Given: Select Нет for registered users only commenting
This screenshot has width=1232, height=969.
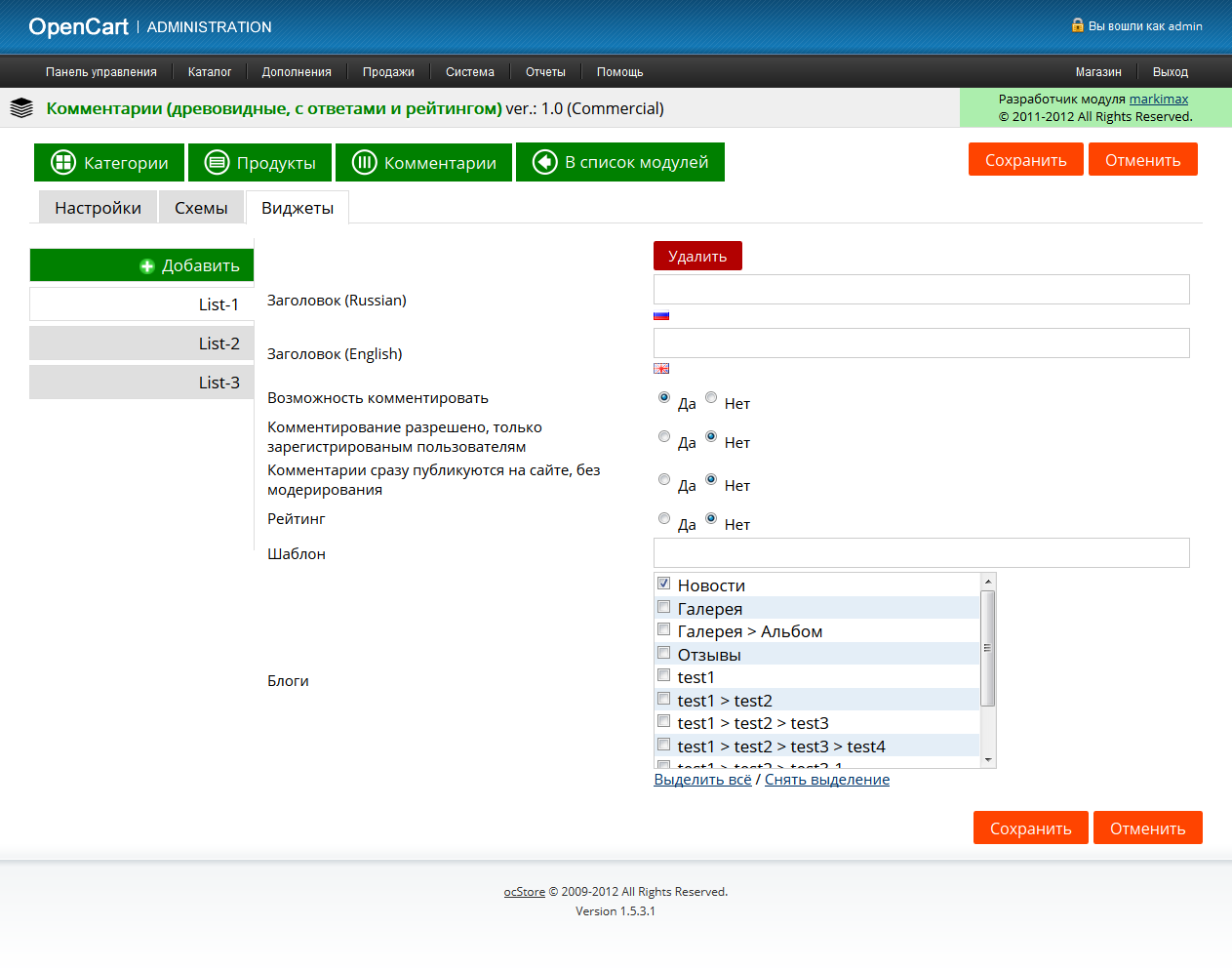Looking at the screenshot, I should (x=711, y=436).
